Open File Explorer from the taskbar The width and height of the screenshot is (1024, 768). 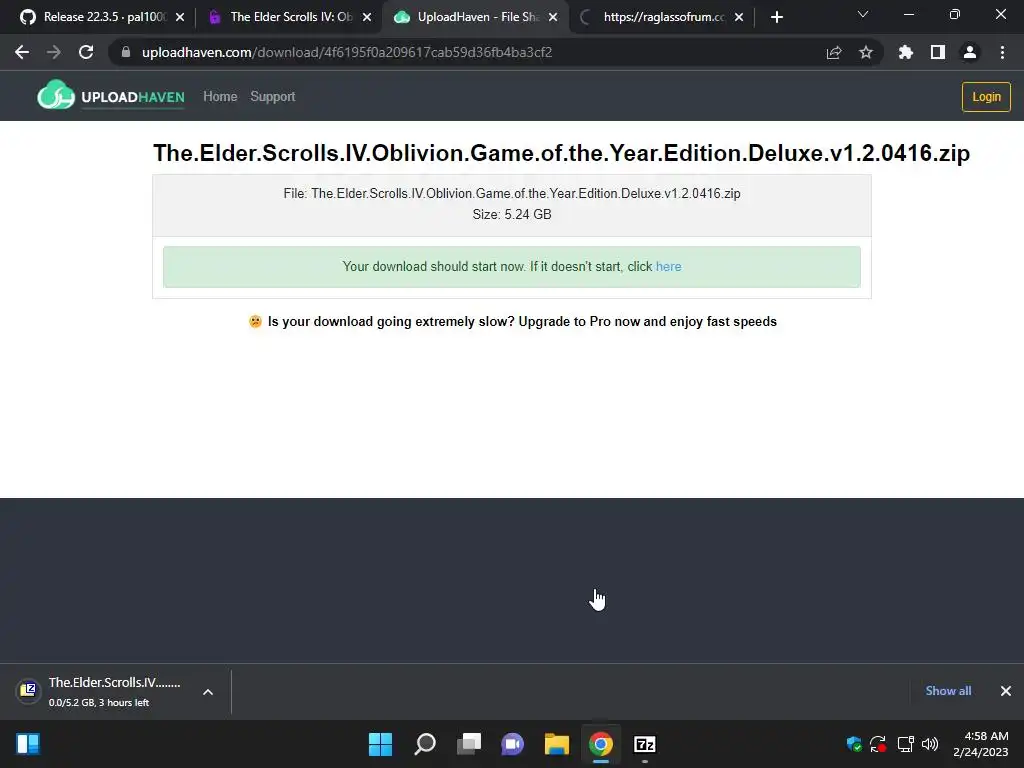click(556, 744)
